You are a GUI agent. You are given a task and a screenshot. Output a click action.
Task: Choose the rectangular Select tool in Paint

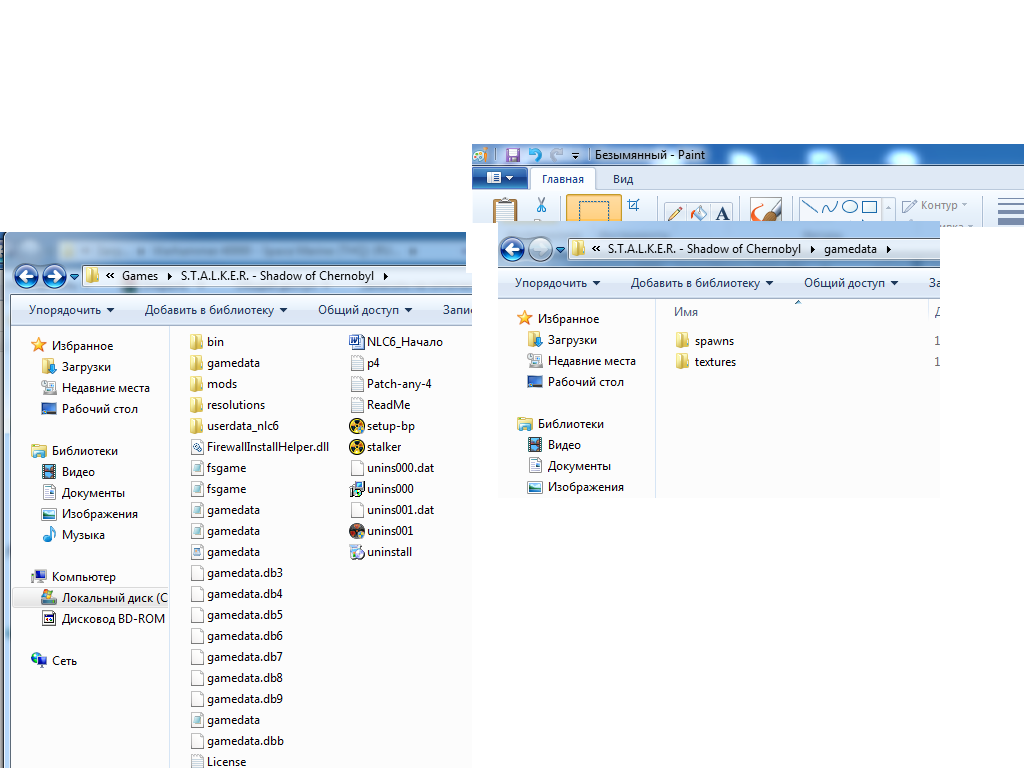(x=593, y=210)
